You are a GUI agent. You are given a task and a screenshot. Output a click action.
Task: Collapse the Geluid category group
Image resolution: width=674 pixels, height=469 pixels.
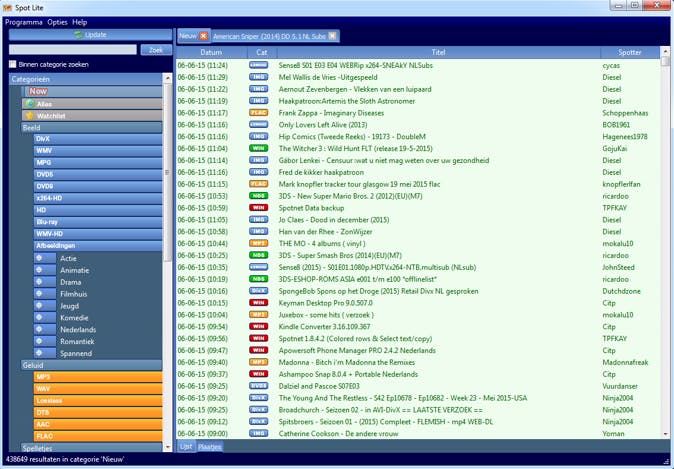pos(92,365)
